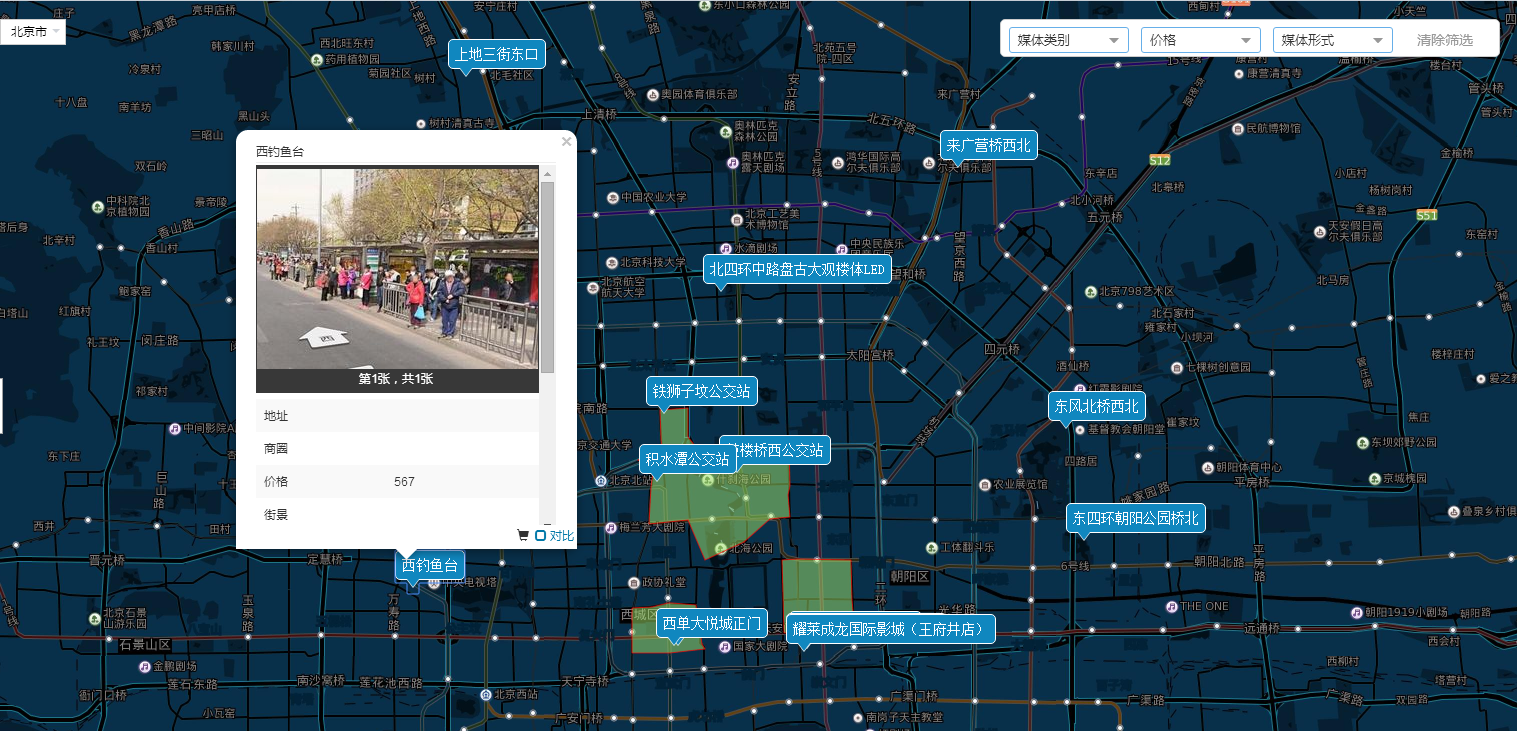The height and width of the screenshot is (731, 1517).
Task: Click the 七棵树创意园 POI icon
Action: click(x=1175, y=366)
